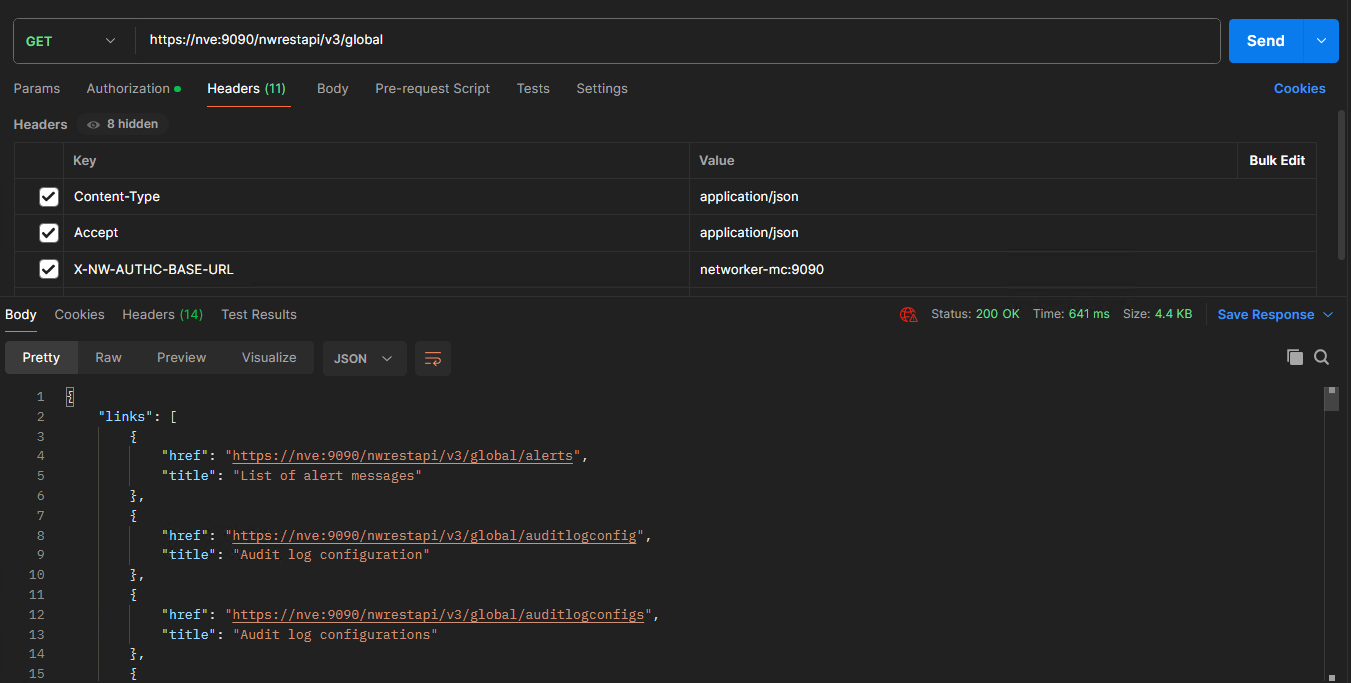Screen dimensions: 1351x683
Task: Show hidden headers via the eye icon
Action: click(x=94, y=124)
